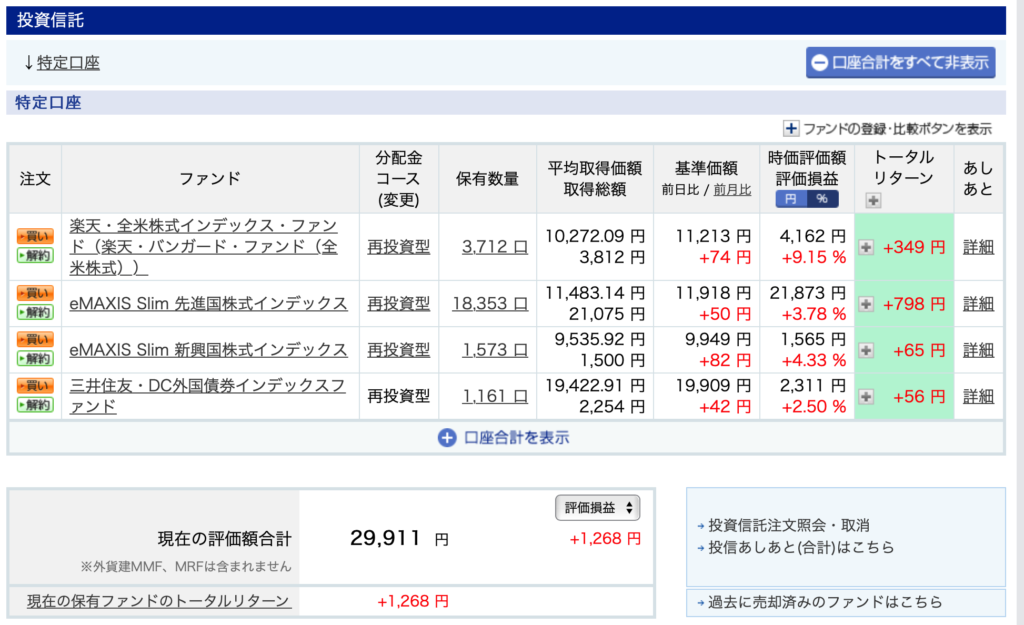Click 前月比 link in 基準価額 header
Image resolution: width=1024 pixels, height=625 pixels.
coord(732,190)
